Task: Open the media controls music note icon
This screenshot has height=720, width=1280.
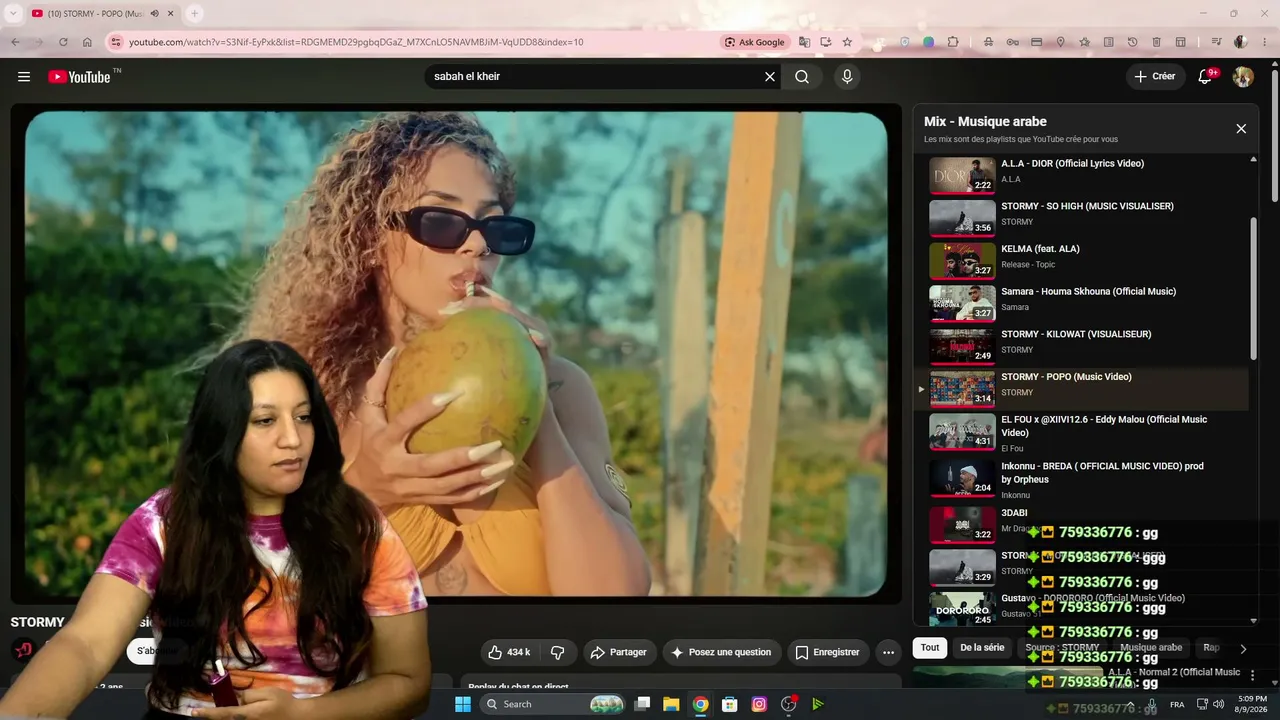Action: [x=1216, y=42]
